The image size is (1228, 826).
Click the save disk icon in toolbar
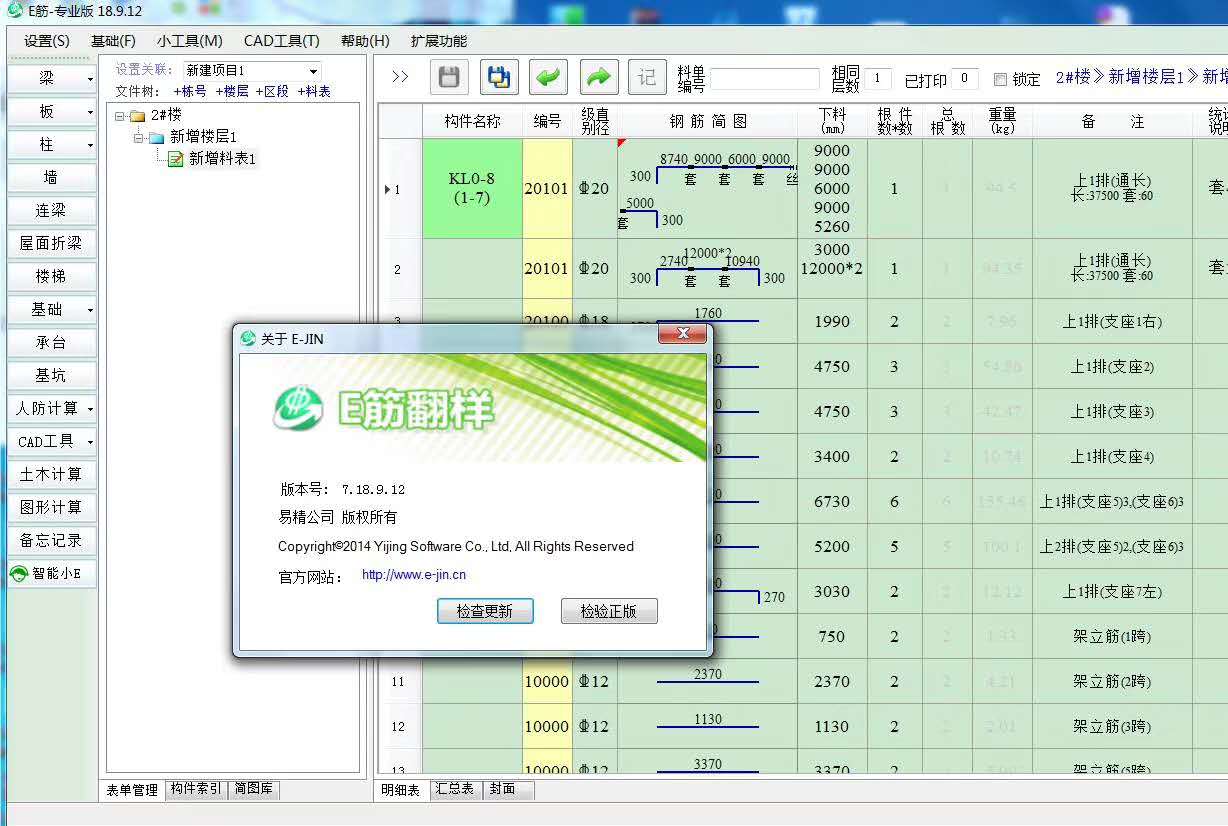coord(449,77)
